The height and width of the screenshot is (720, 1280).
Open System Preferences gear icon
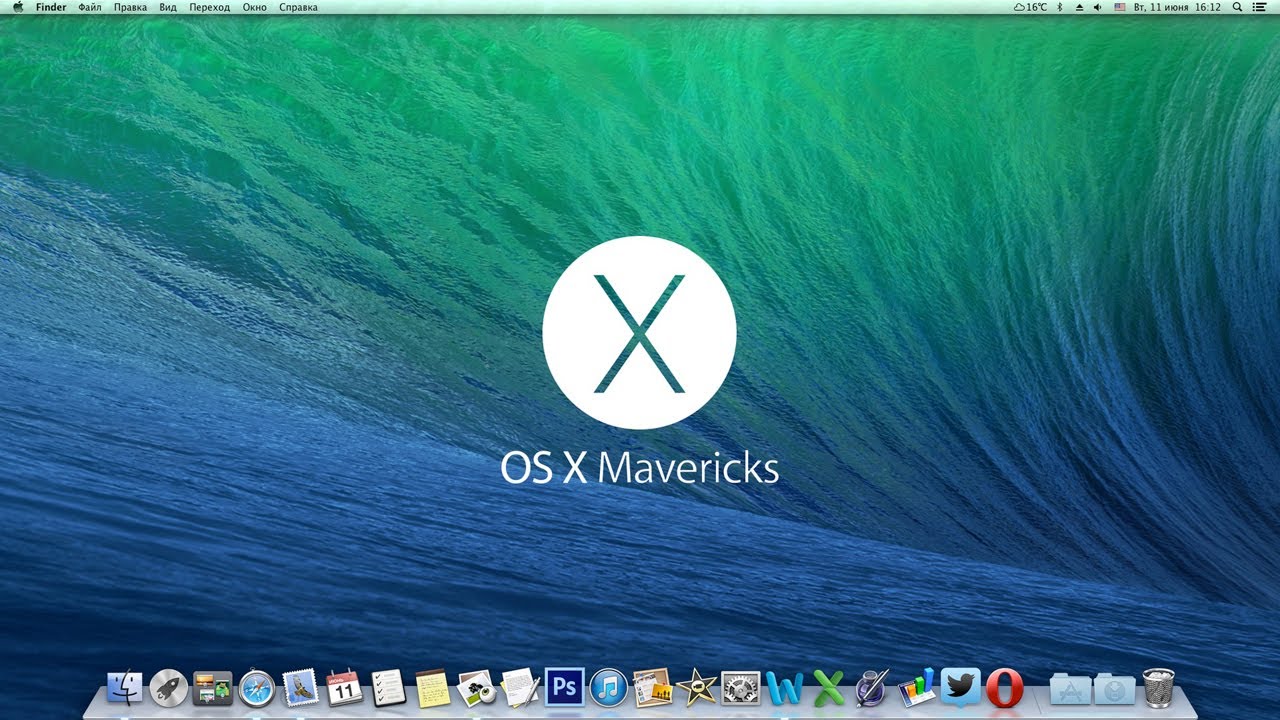tap(740, 688)
